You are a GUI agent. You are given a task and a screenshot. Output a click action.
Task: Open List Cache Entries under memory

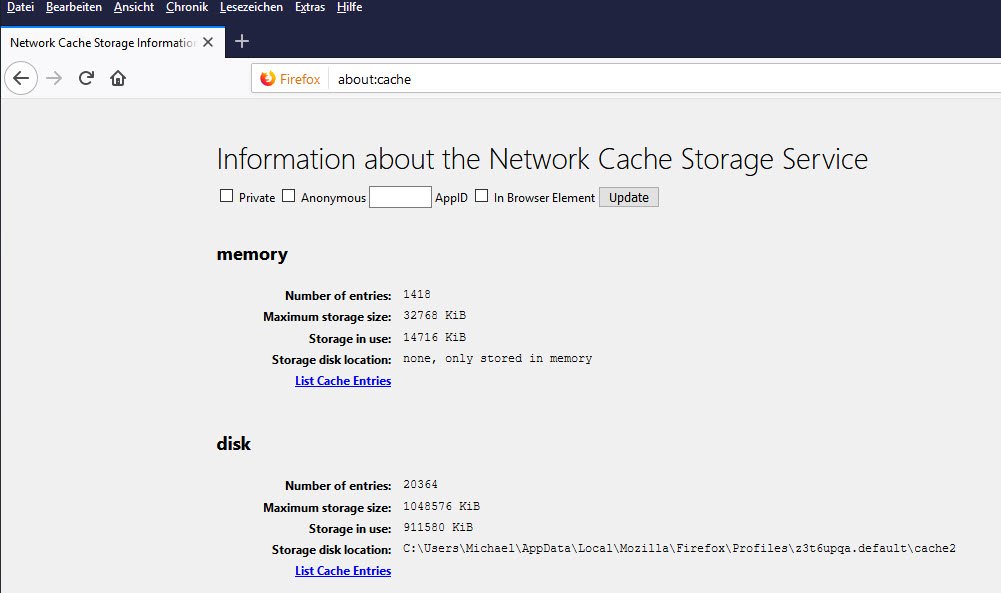click(x=343, y=381)
